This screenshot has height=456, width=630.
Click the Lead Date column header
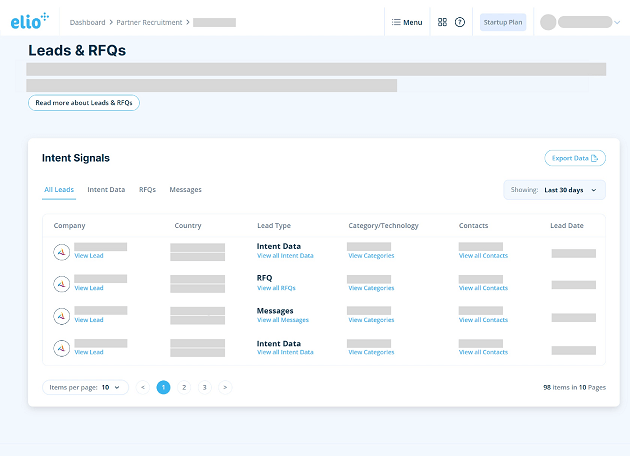point(567,226)
